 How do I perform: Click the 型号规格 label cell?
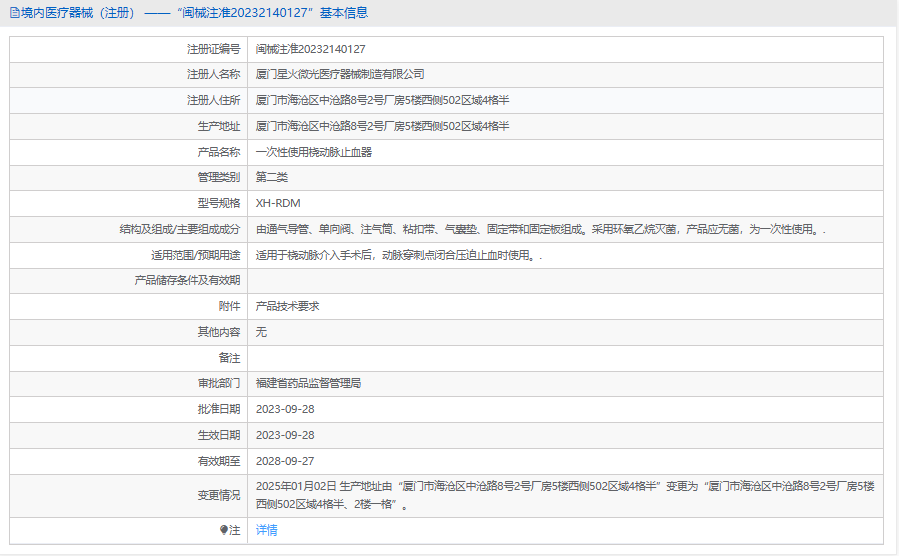pyautogui.click(x=128, y=203)
